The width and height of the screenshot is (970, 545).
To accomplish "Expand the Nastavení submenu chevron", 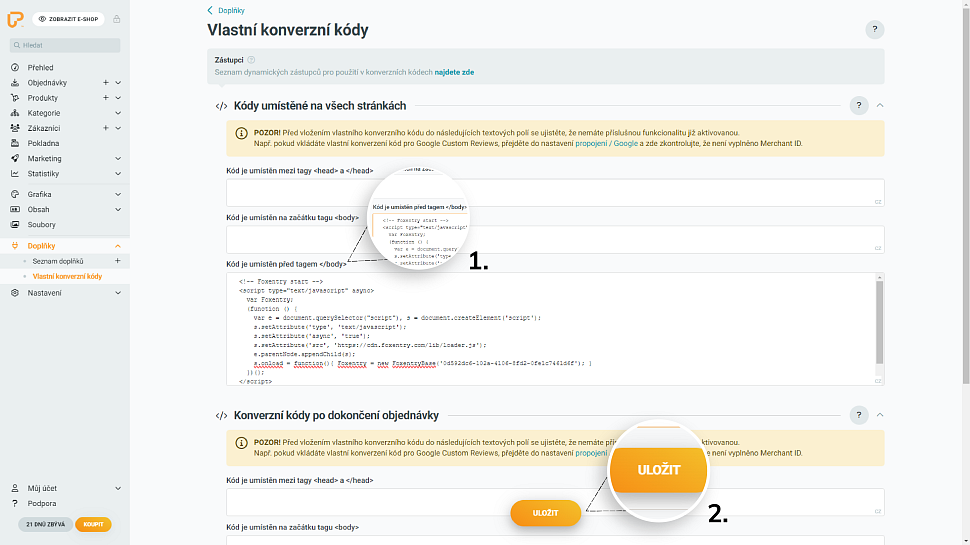I will [x=118, y=293].
